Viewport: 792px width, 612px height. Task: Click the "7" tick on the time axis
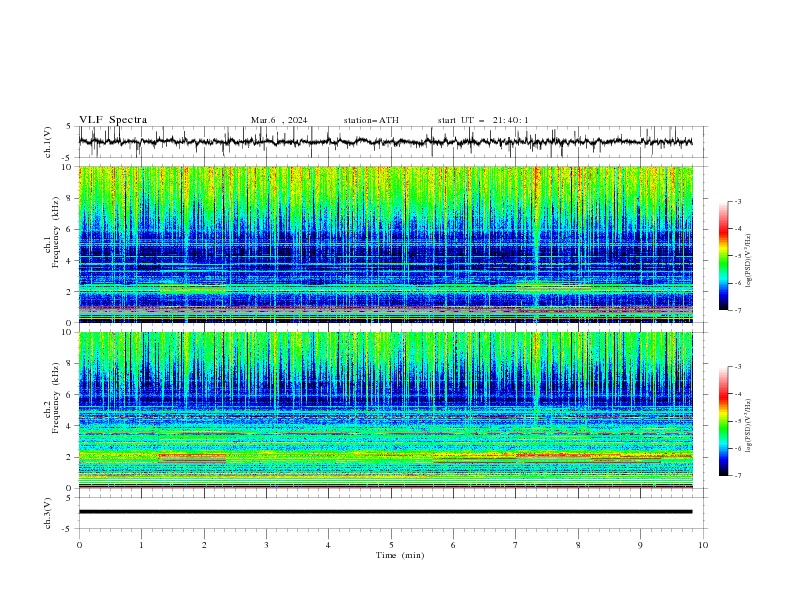(516, 545)
